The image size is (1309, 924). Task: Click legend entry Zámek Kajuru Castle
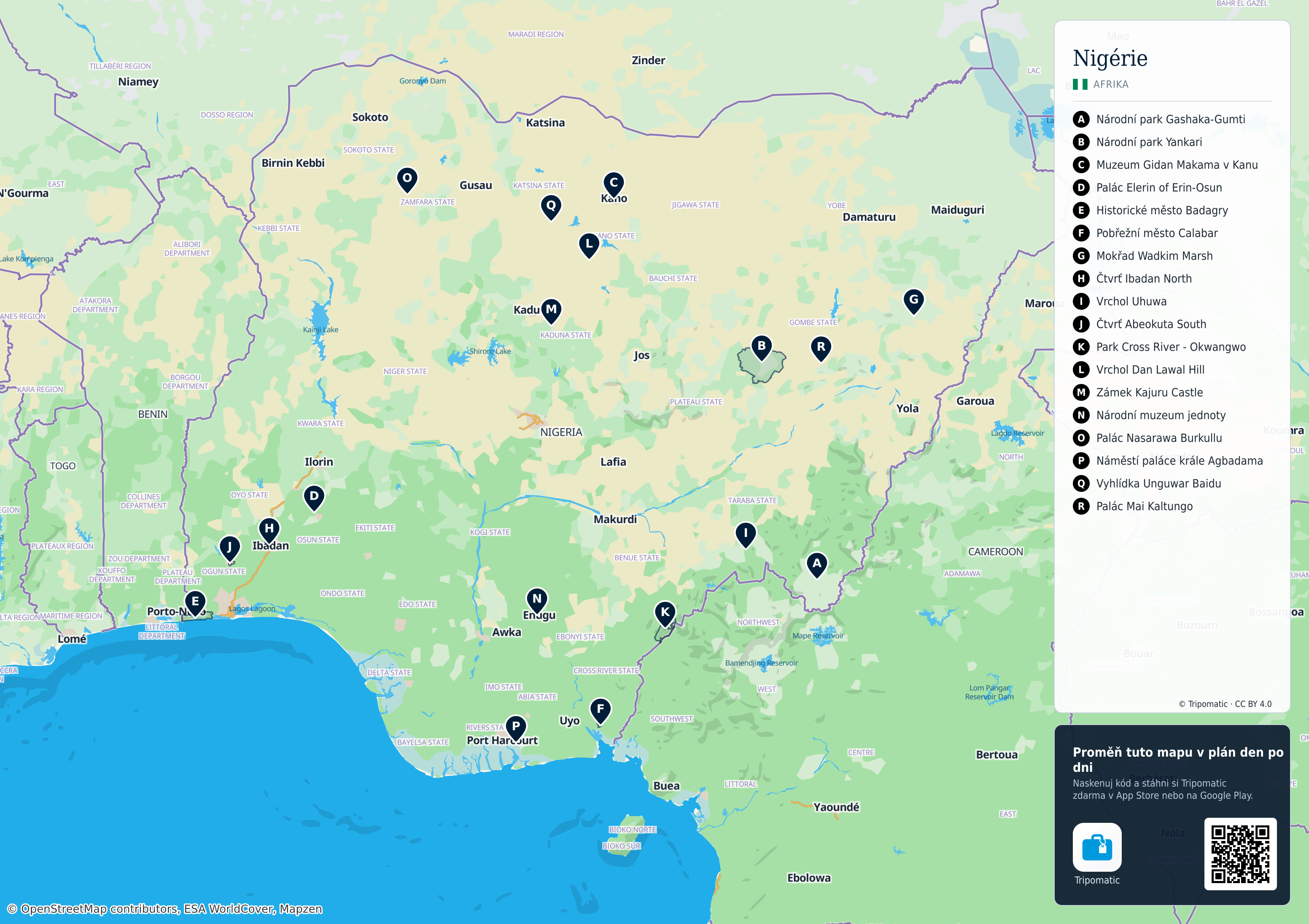(1149, 393)
